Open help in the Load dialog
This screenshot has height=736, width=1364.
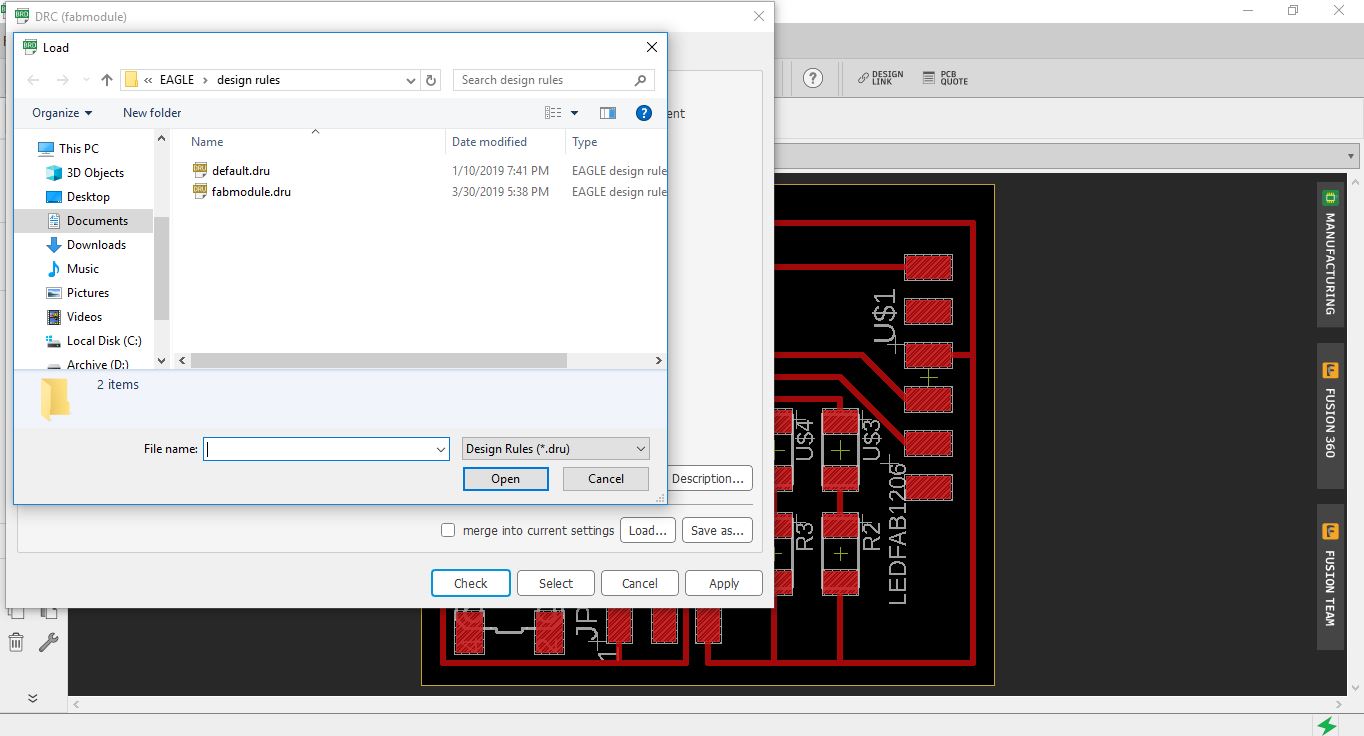tap(644, 113)
